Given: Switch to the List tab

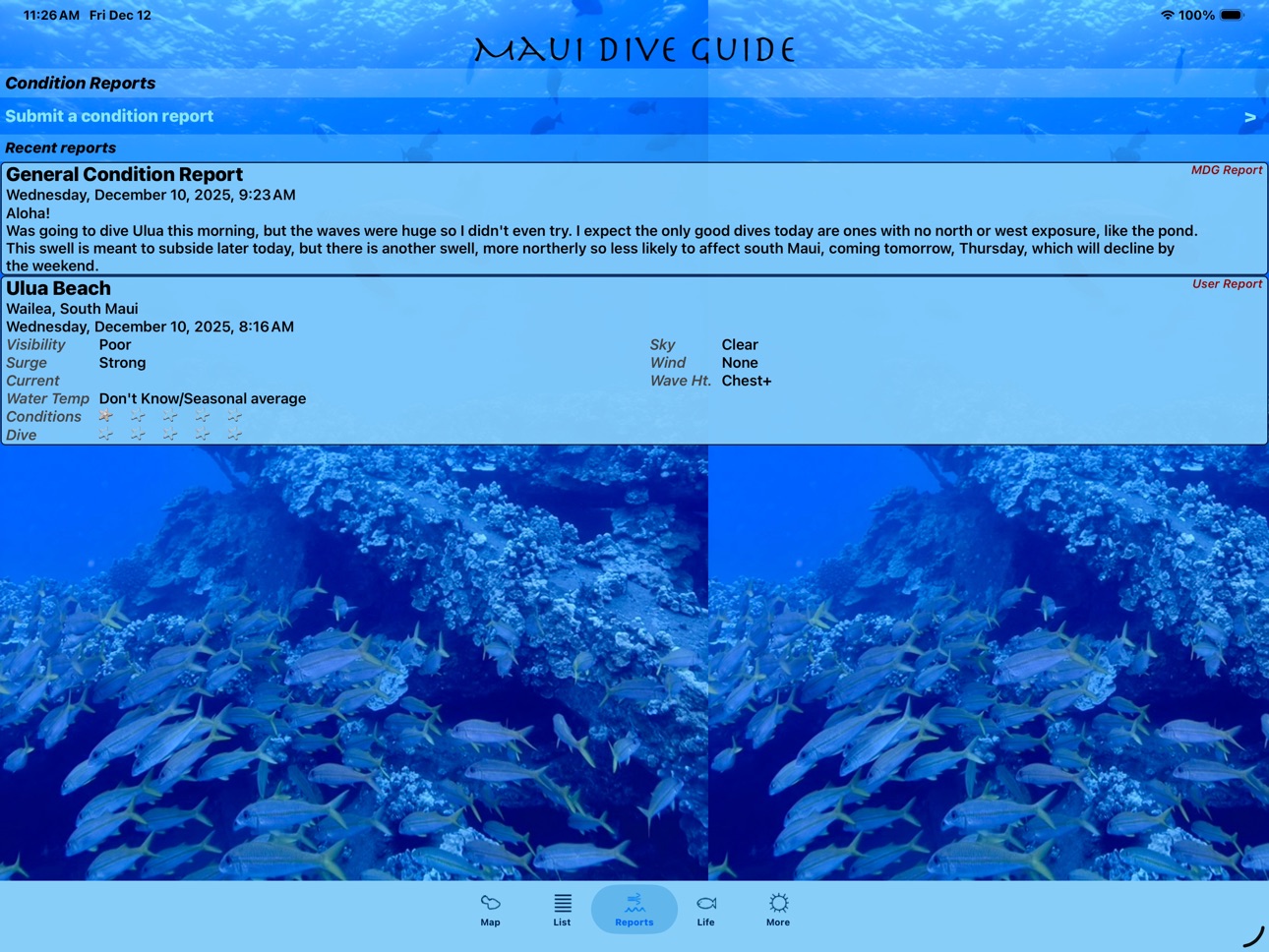Looking at the screenshot, I should tap(562, 910).
